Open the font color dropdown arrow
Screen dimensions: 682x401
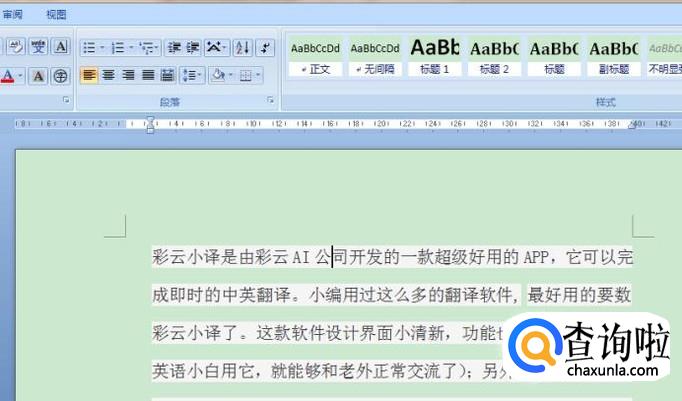tap(20, 76)
